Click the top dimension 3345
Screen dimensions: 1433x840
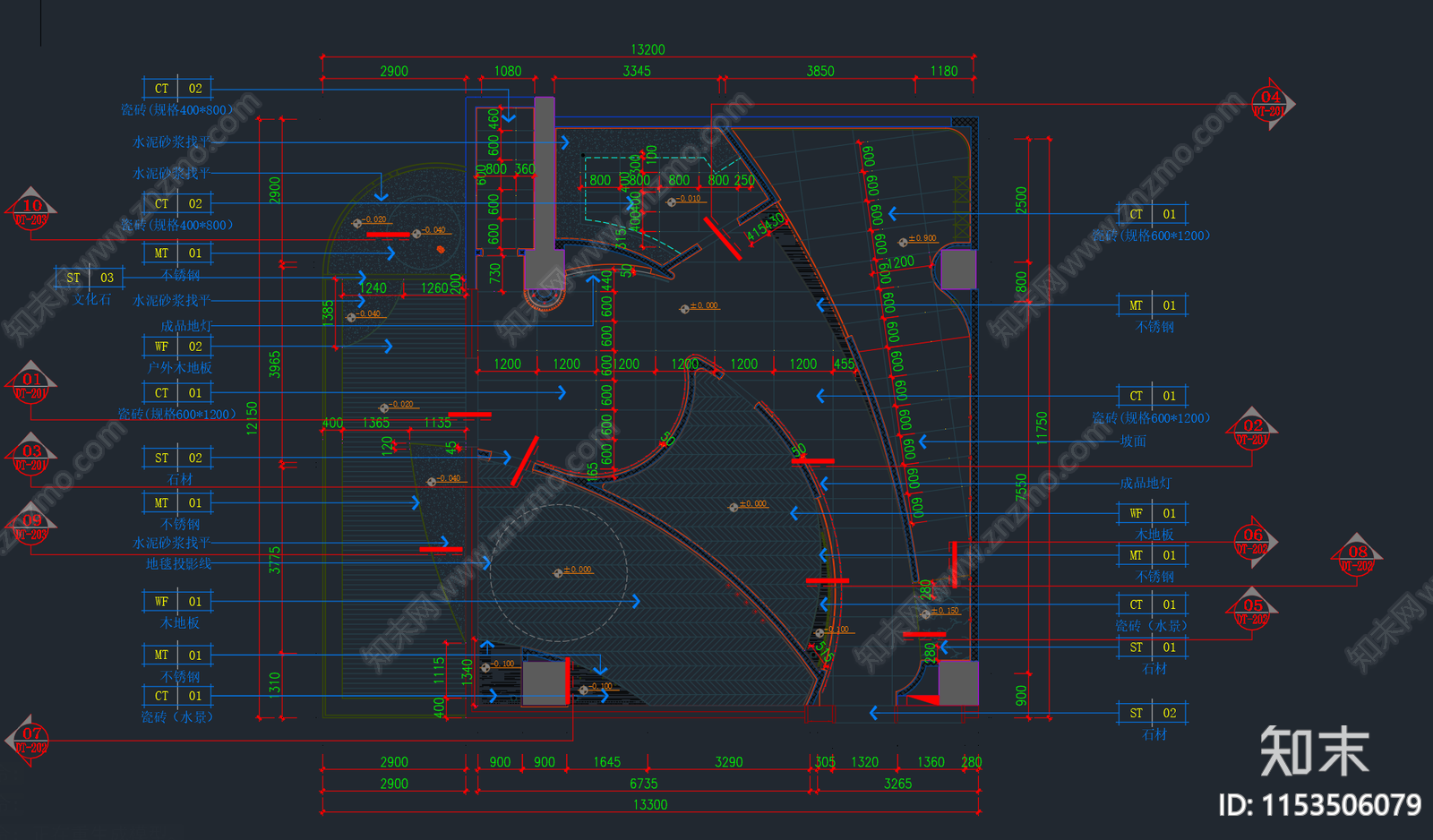click(637, 72)
